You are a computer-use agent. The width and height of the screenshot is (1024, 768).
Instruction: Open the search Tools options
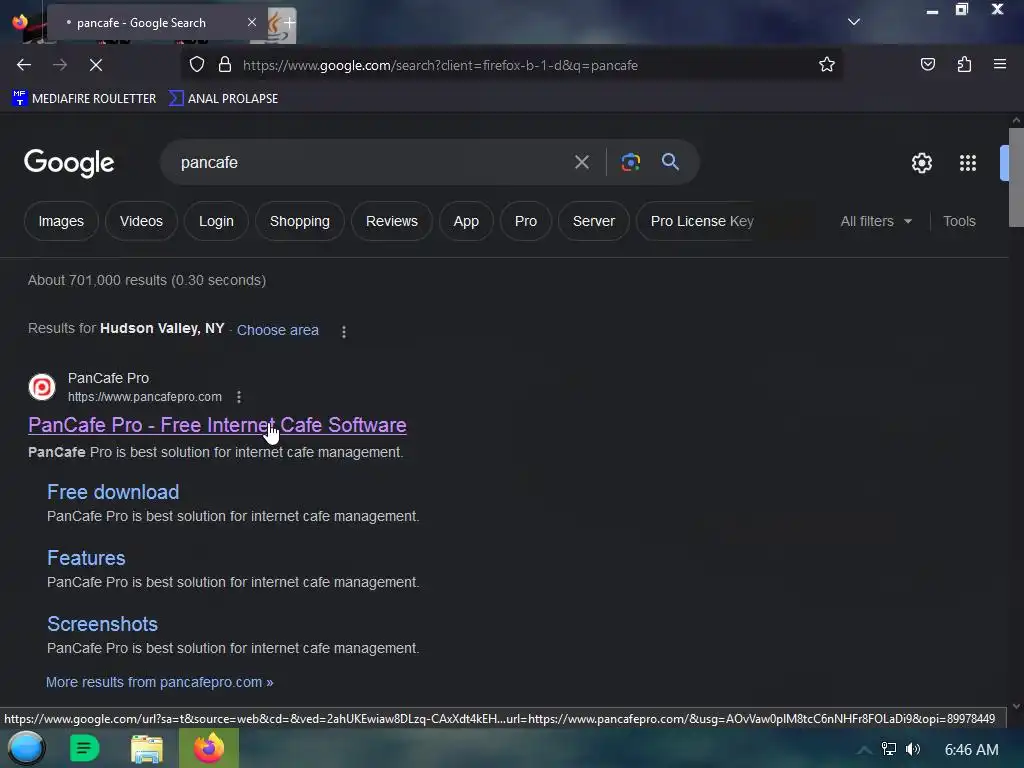click(959, 221)
